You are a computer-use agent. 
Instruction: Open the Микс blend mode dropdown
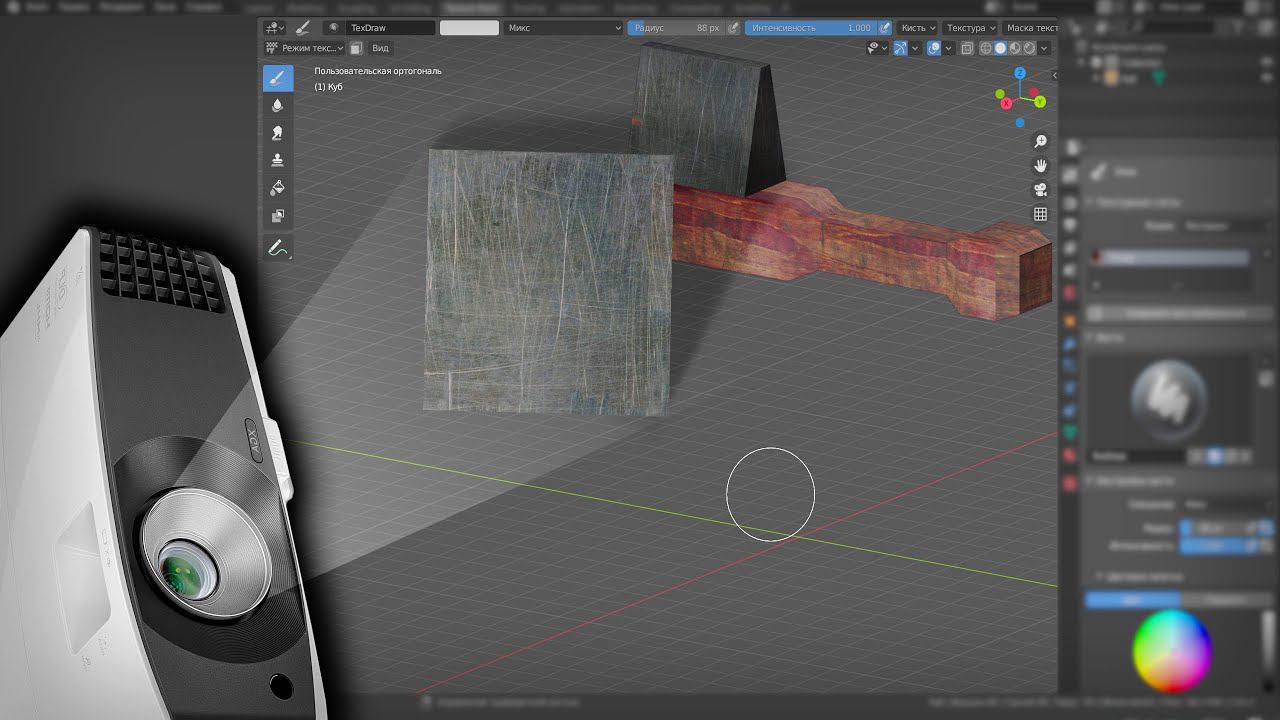tap(564, 28)
